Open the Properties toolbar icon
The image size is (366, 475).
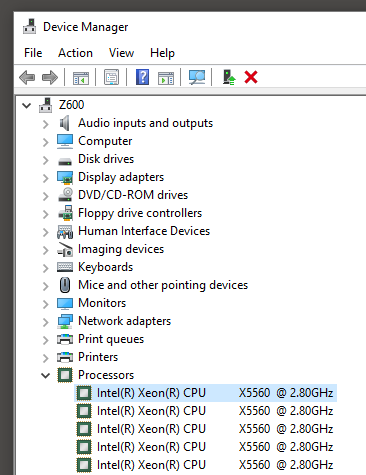pyautogui.click(x=111, y=77)
